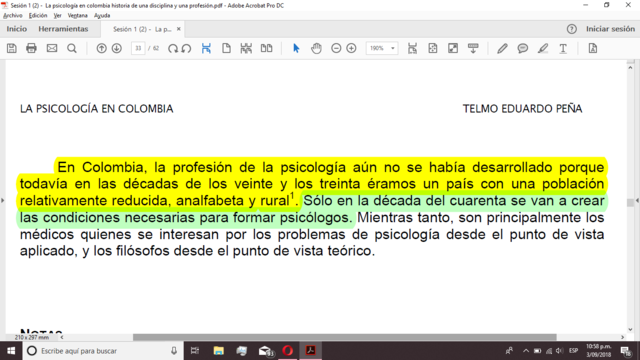The height and width of the screenshot is (360, 640).
Task: Open the Archivo menu
Action: (13, 16)
